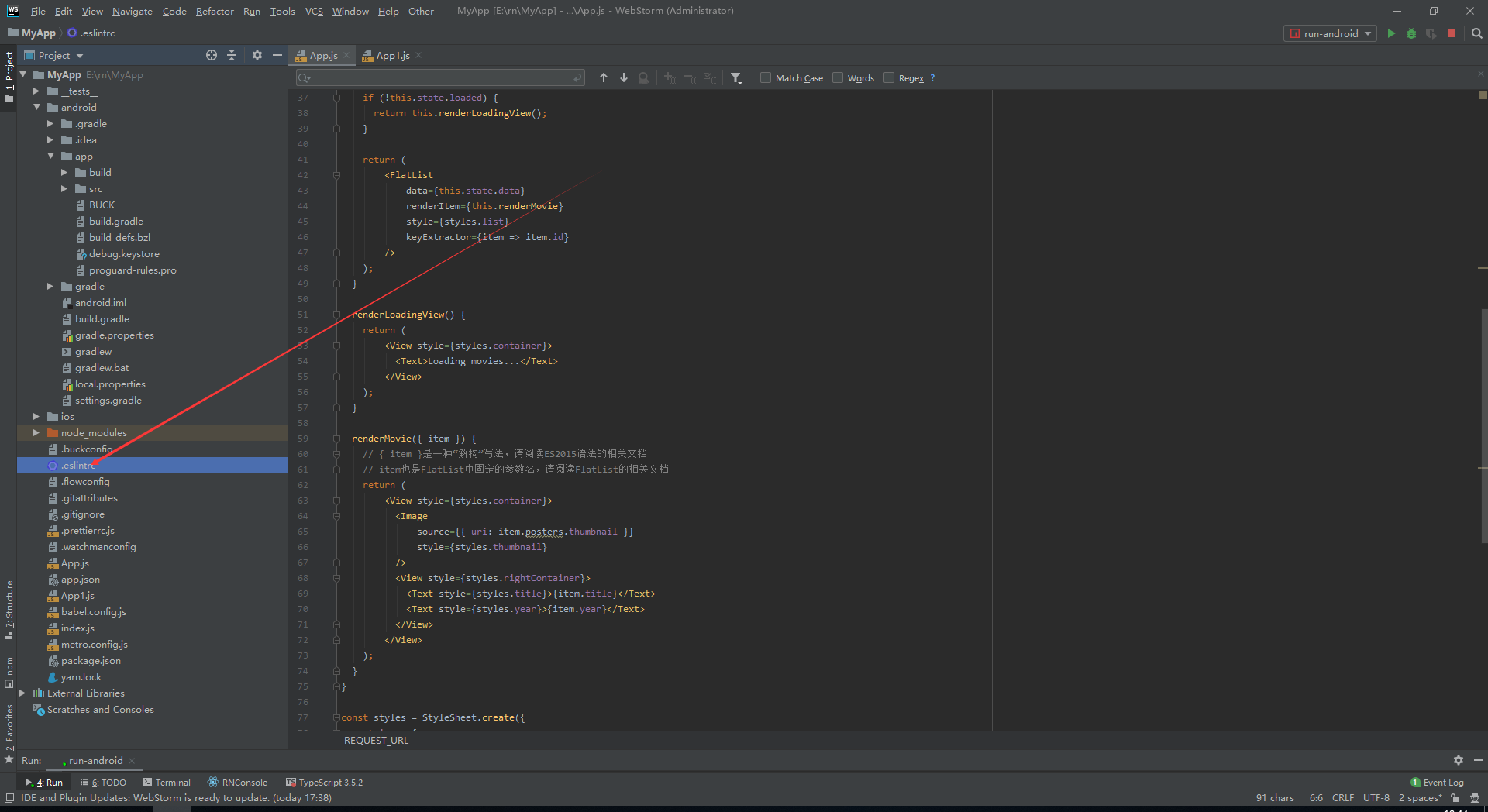The width and height of the screenshot is (1488, 812).
Task: Select debug.keystore file
Action: point(124,253)
